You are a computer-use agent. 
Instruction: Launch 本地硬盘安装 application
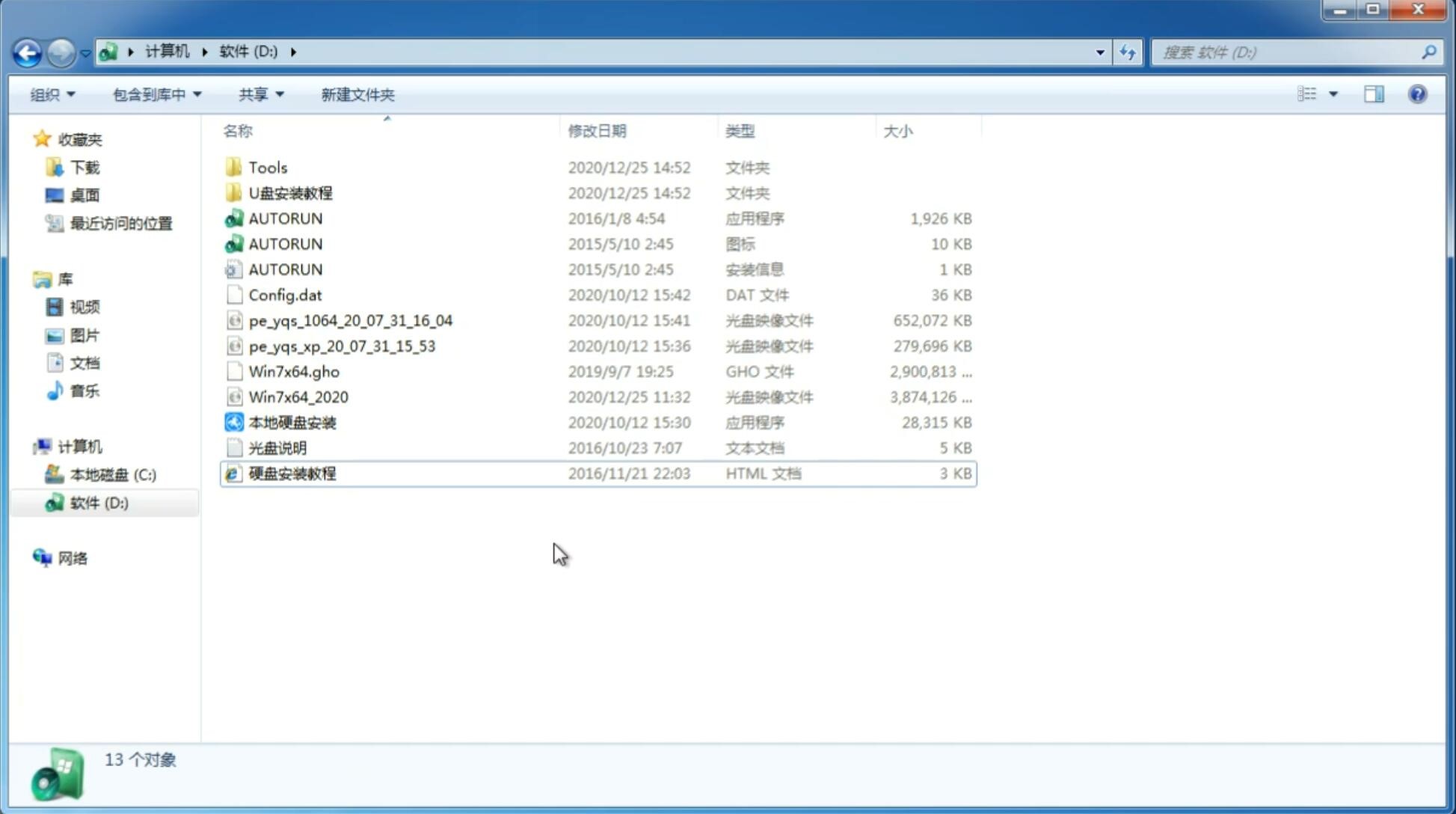pos(292,422)
